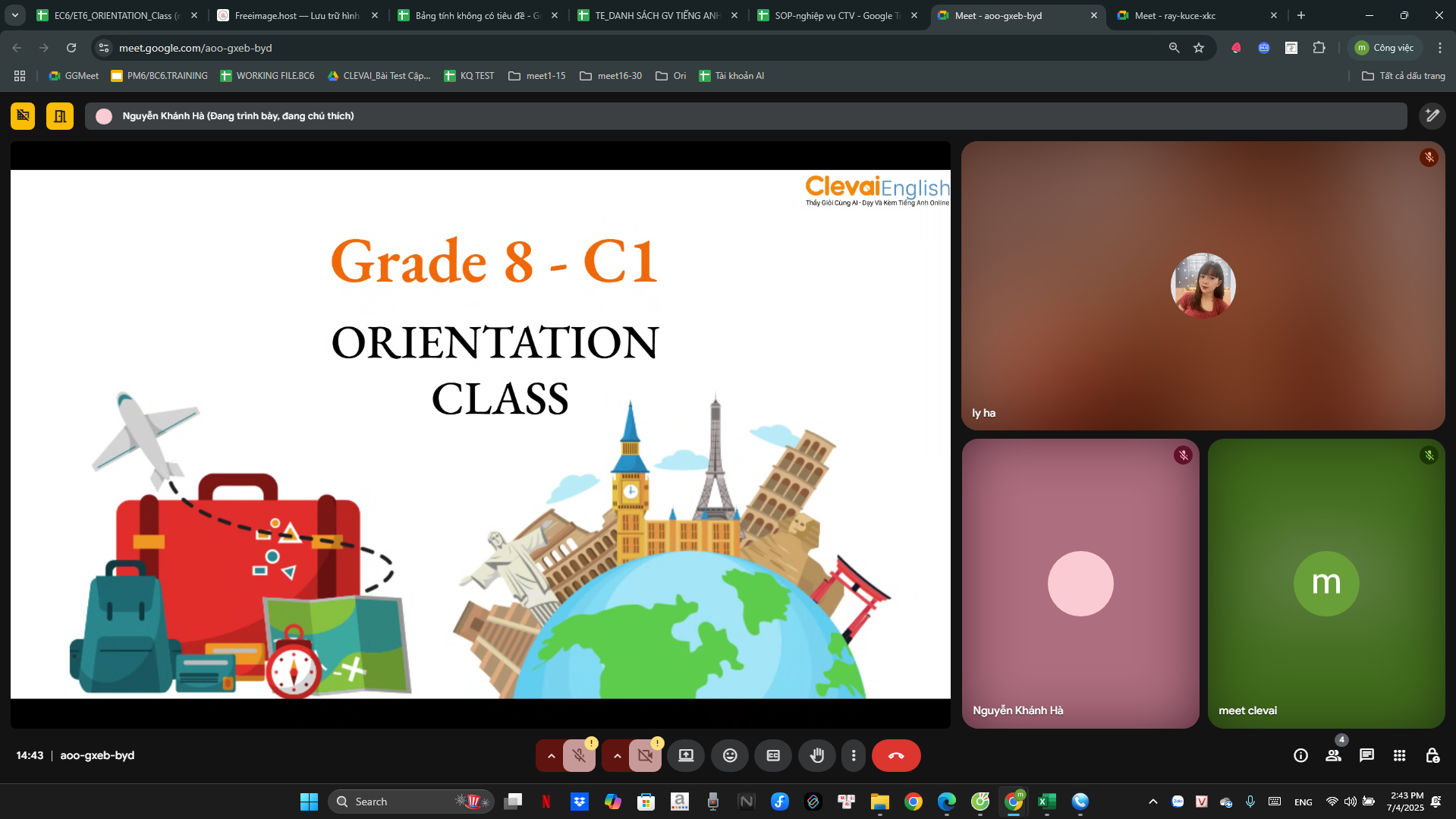The width and height of the screenshot is (1456, 819).
Task: Expand audio settings arrow beside microphone
Action: tap(551, 755)
